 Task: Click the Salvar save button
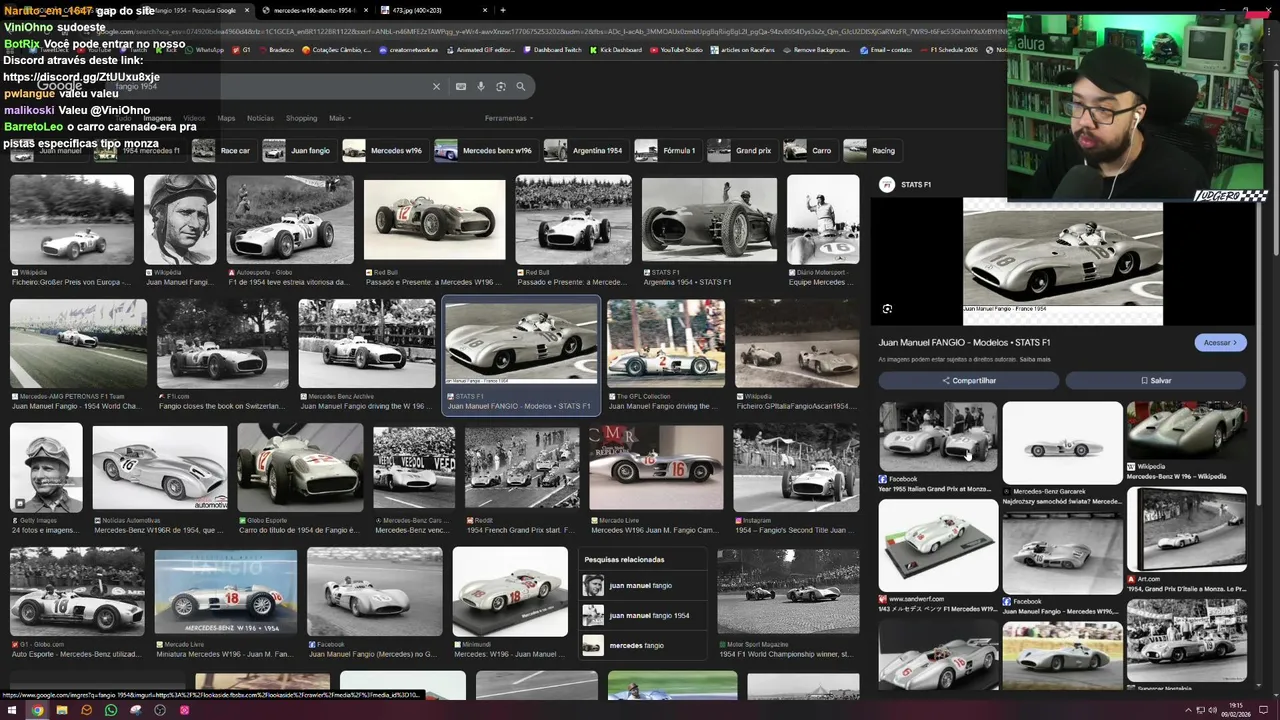click(x=1155, y=380)
